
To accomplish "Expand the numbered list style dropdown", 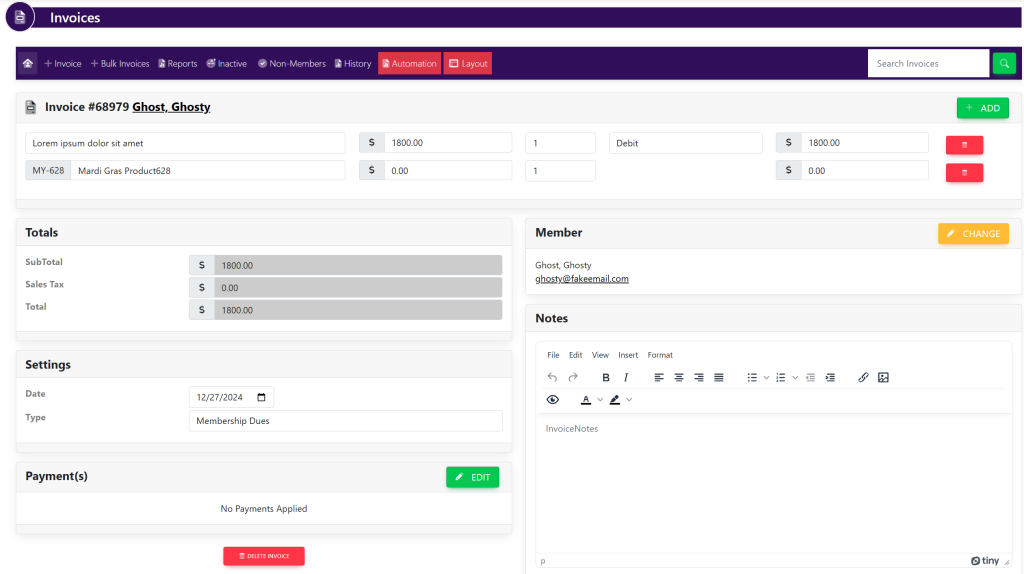I will tap(795, 378).
